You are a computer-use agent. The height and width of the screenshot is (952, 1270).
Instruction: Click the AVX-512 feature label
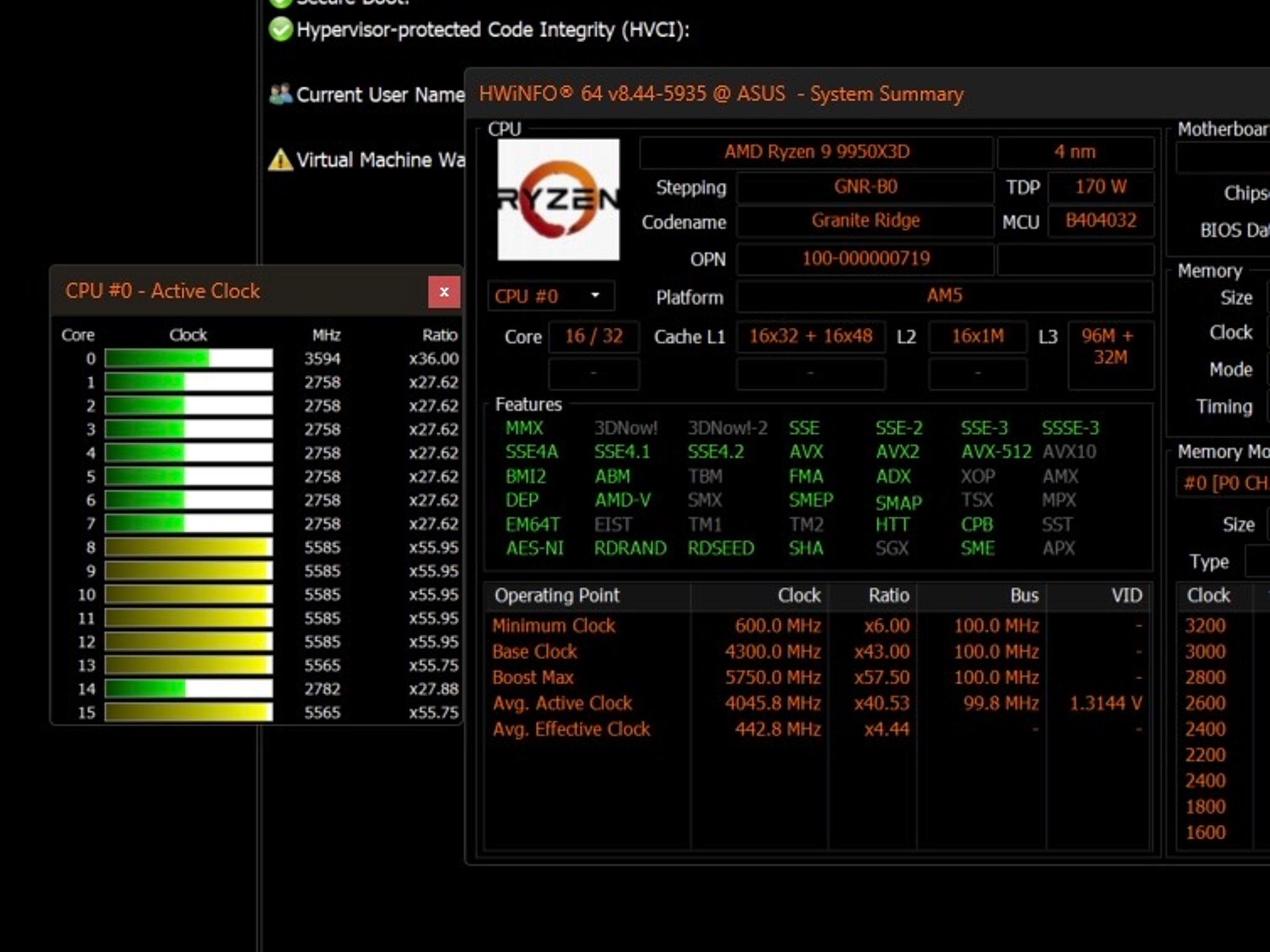pyautogui.click(x=996, y=452)
